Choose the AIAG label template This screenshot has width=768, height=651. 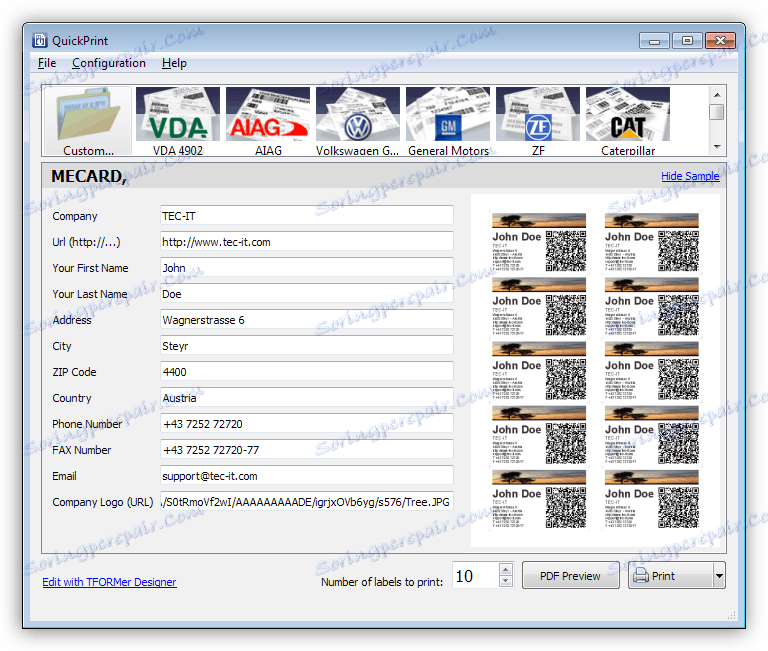pos(268,121)
